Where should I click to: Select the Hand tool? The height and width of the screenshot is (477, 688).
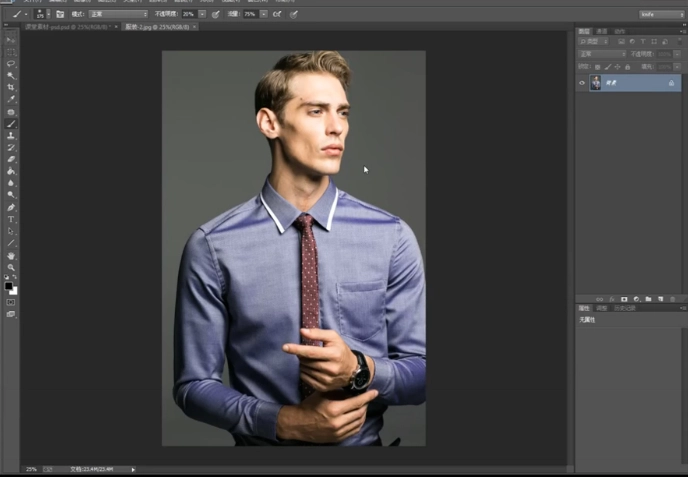click(x=11, y=255)
